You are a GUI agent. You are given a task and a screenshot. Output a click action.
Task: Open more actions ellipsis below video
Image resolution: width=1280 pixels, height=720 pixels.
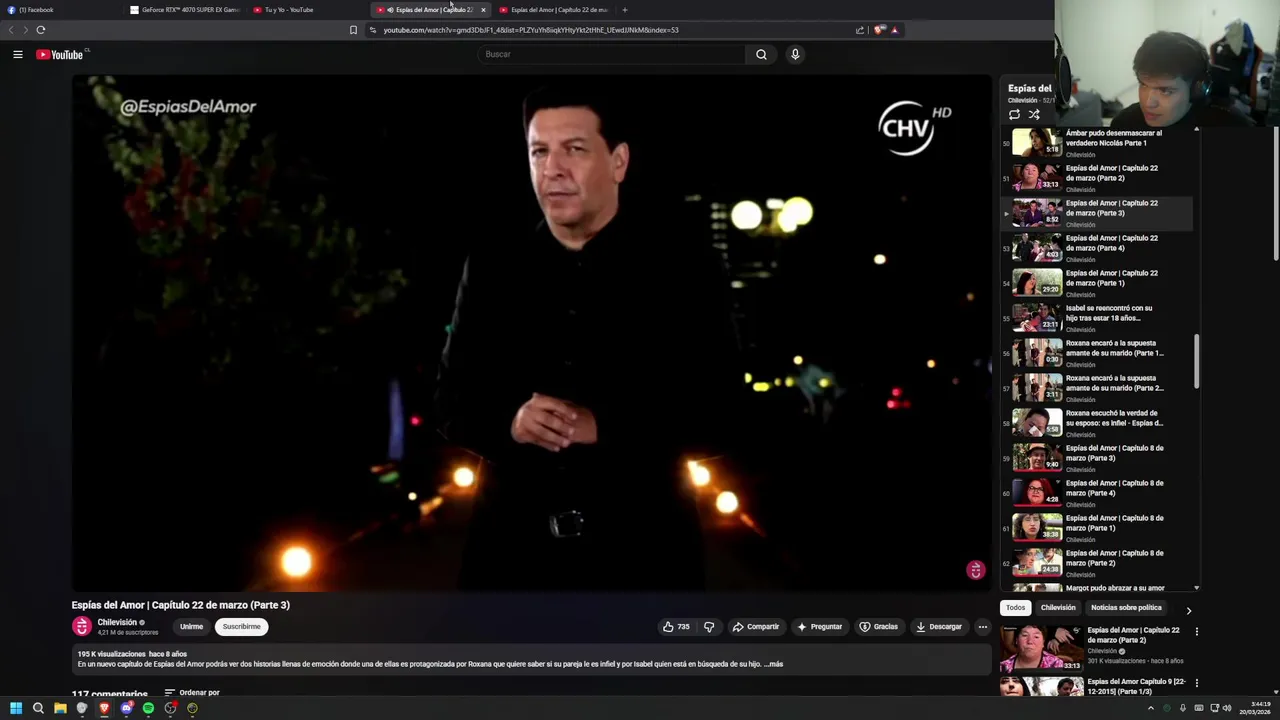[983, 627]
